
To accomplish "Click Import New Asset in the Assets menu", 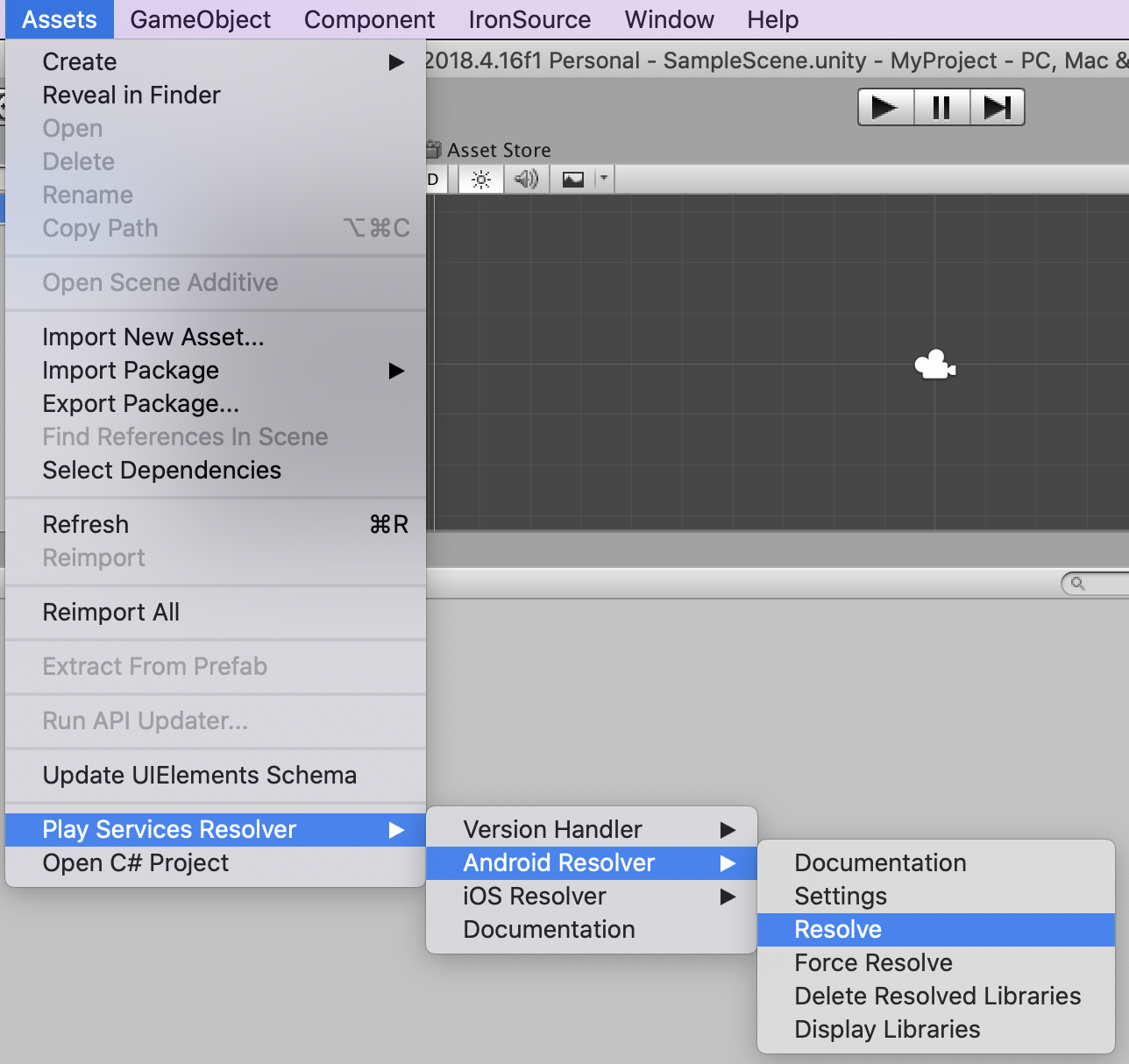I will (153, 337).
